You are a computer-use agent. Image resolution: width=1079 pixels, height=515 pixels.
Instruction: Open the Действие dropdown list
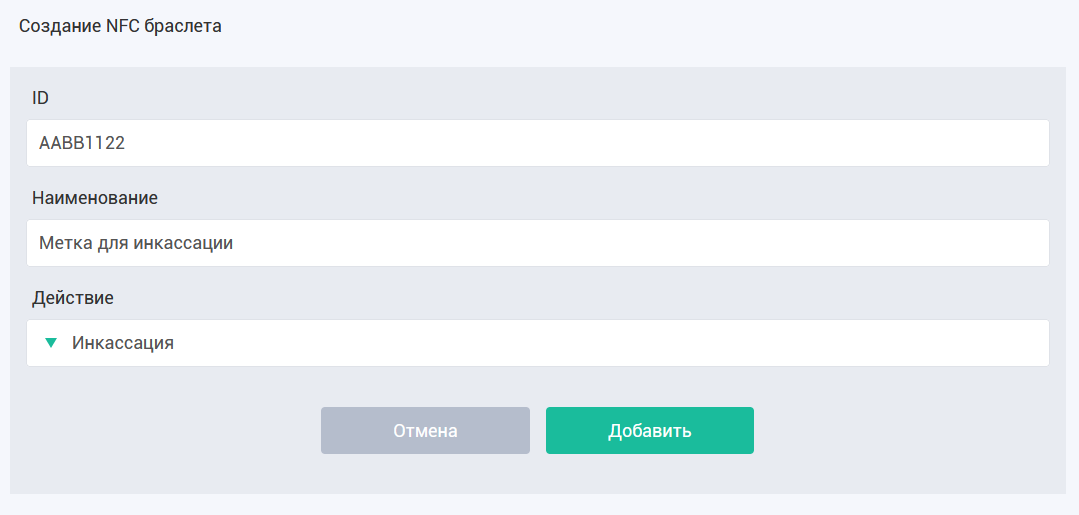click(537, 343)
